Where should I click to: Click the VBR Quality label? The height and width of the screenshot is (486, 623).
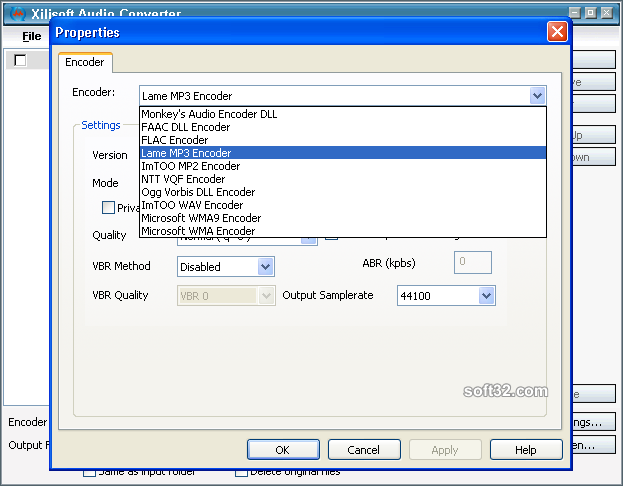(120, 295)
